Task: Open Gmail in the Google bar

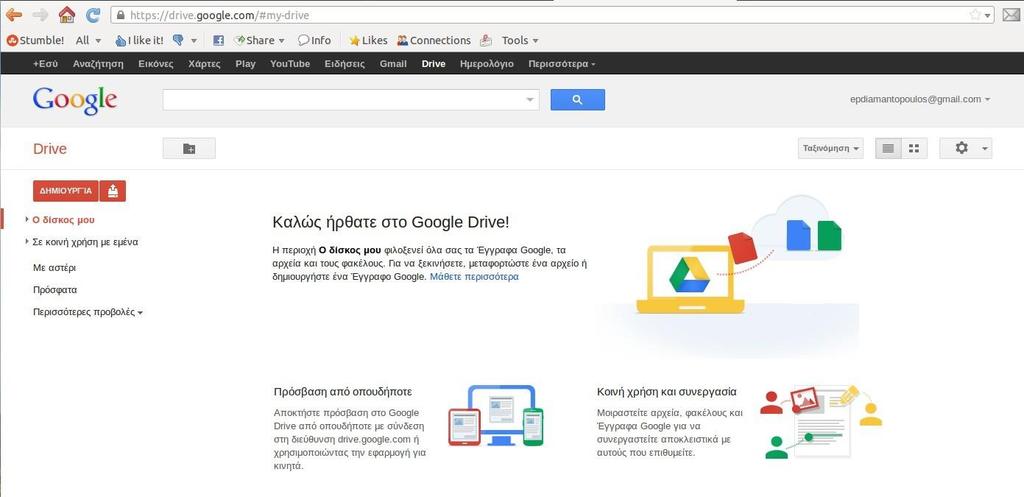Action: click(393, 64)
